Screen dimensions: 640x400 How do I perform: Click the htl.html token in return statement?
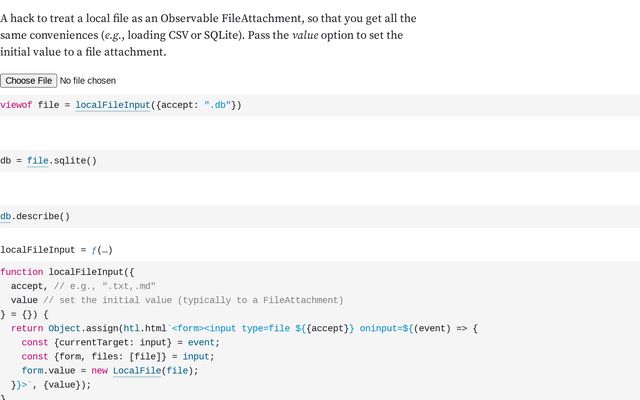click(144, 328)
